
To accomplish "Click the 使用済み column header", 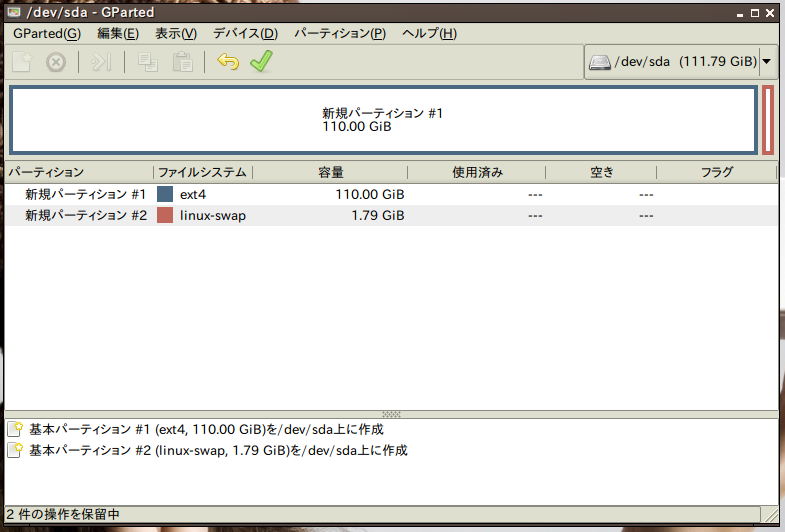I will point(477,172).
